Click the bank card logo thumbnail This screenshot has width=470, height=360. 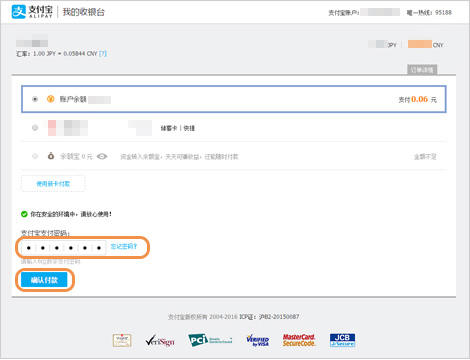(x=68, y=128)
